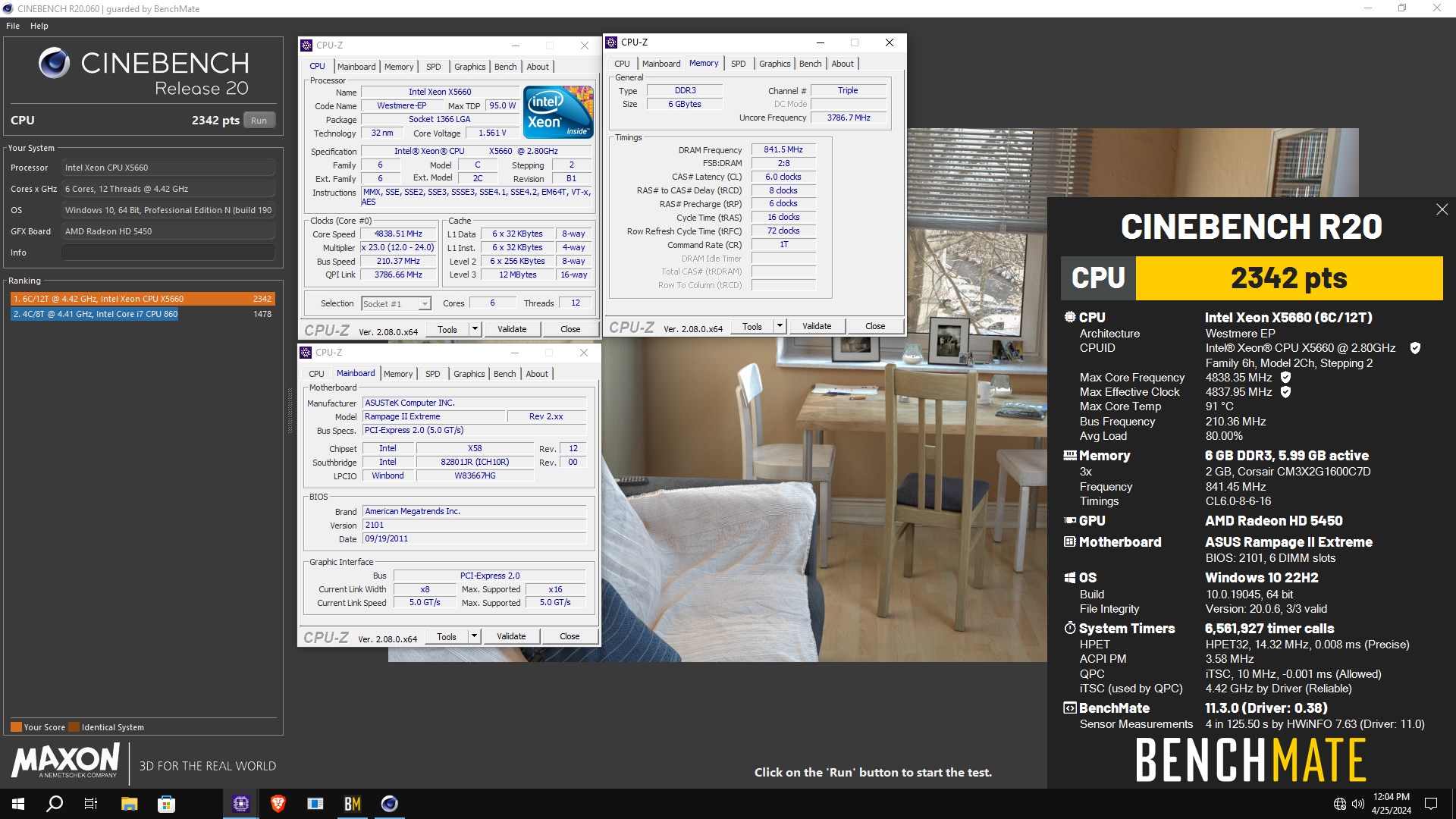Click CPUID verified shield icon
Viewport: 1456px width, 819px height.
pyautogui.click(x=1415, y=348)
